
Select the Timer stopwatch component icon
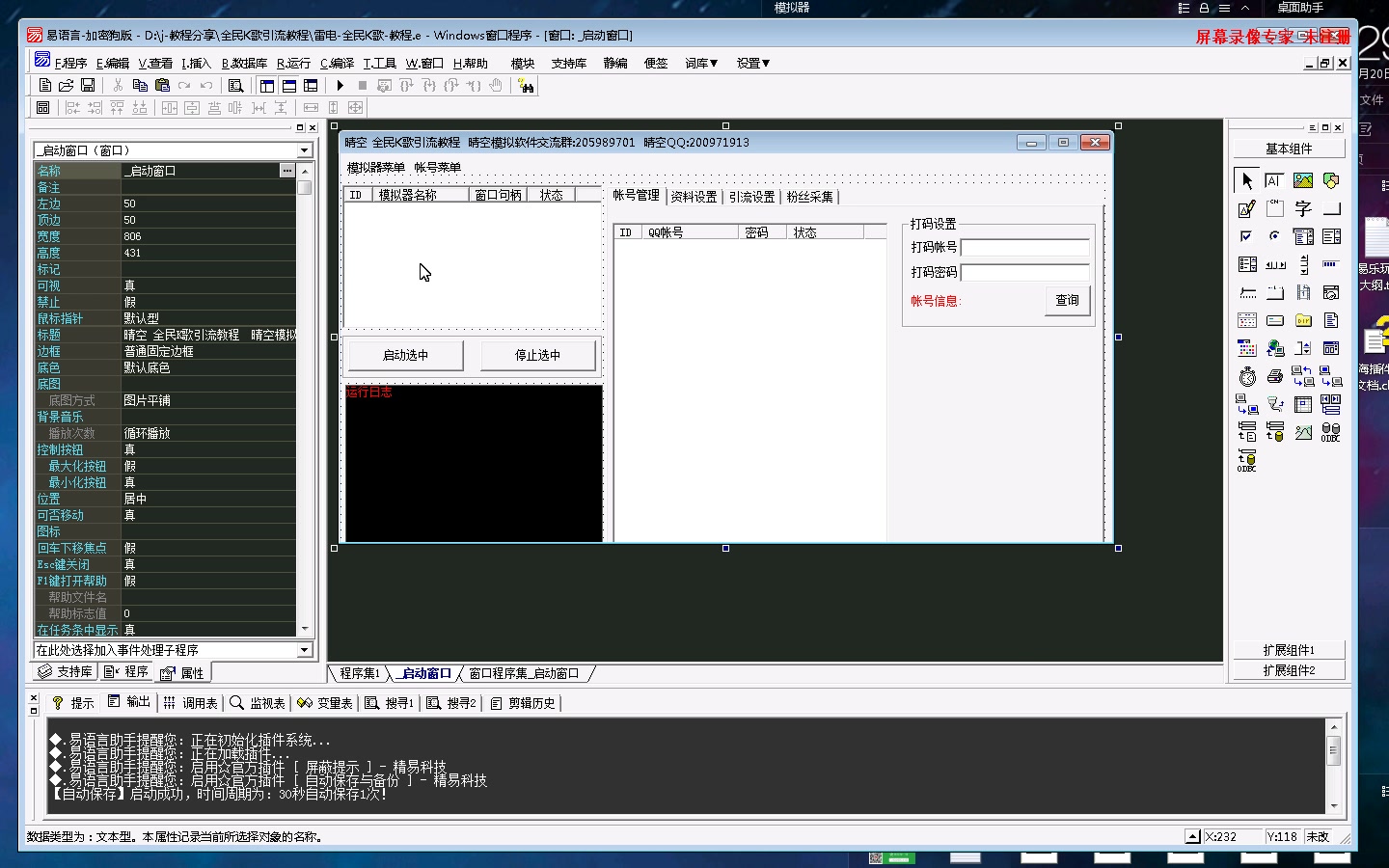coord(1246,376)
